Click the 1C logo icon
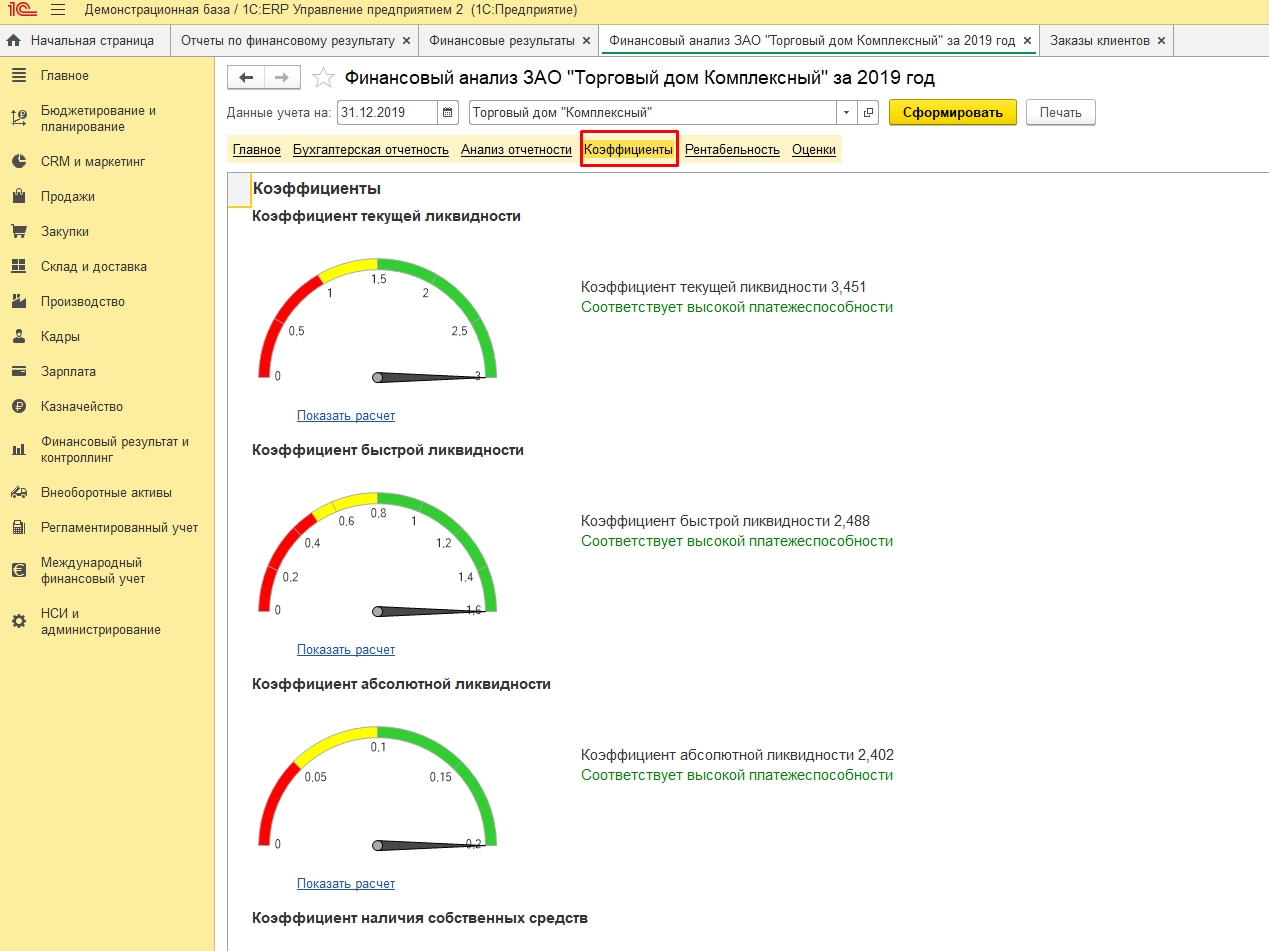Viewport: 1269px width, 951px height. (22, 10)
